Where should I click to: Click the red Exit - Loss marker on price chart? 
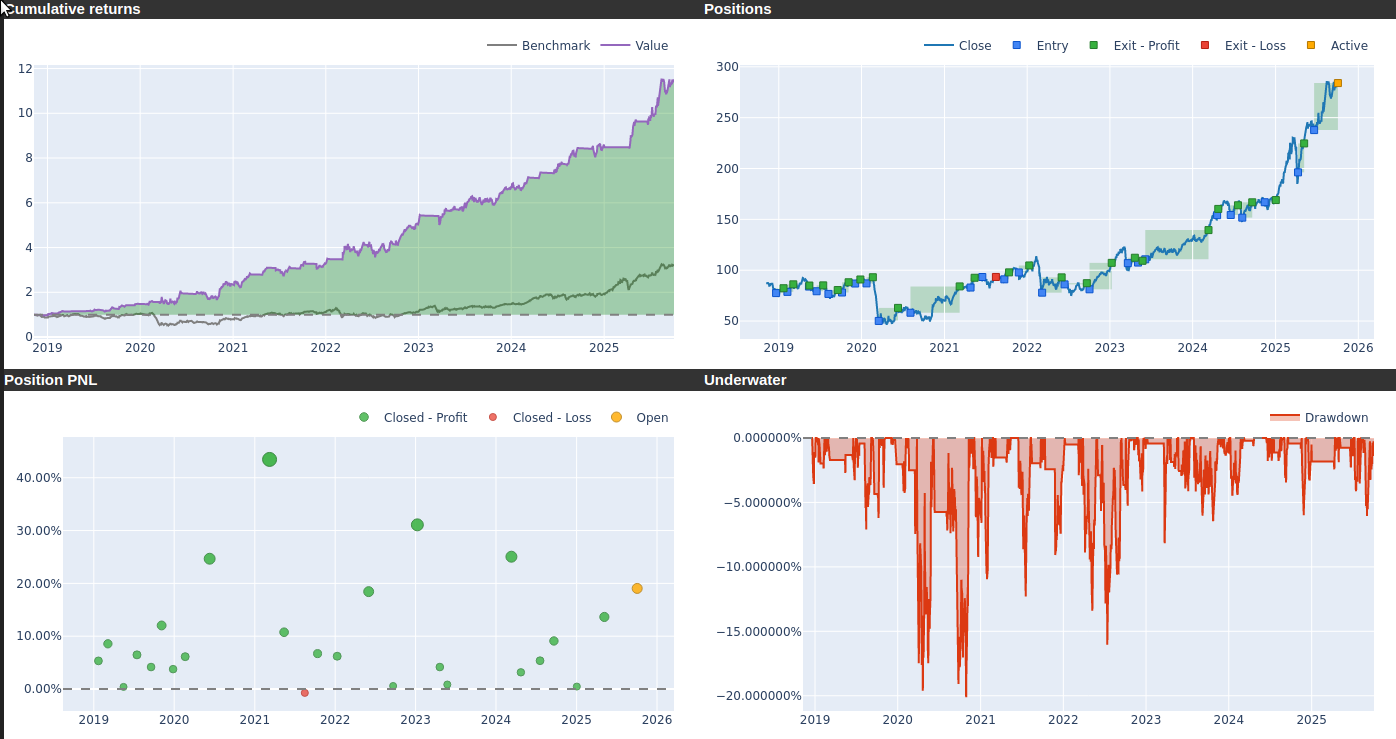[x=995, y=277]
